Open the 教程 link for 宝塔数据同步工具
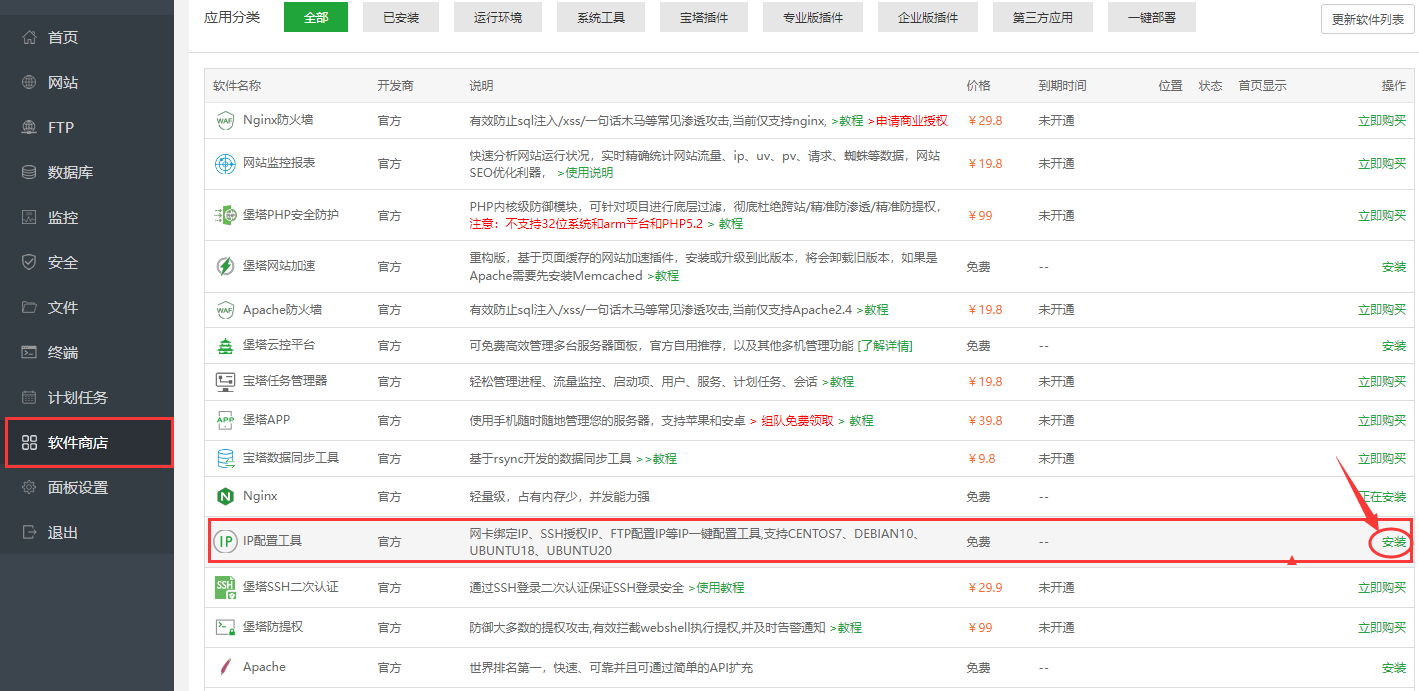Image resolution: width=1419 pixels, height=691 pixels. [657, 459]
